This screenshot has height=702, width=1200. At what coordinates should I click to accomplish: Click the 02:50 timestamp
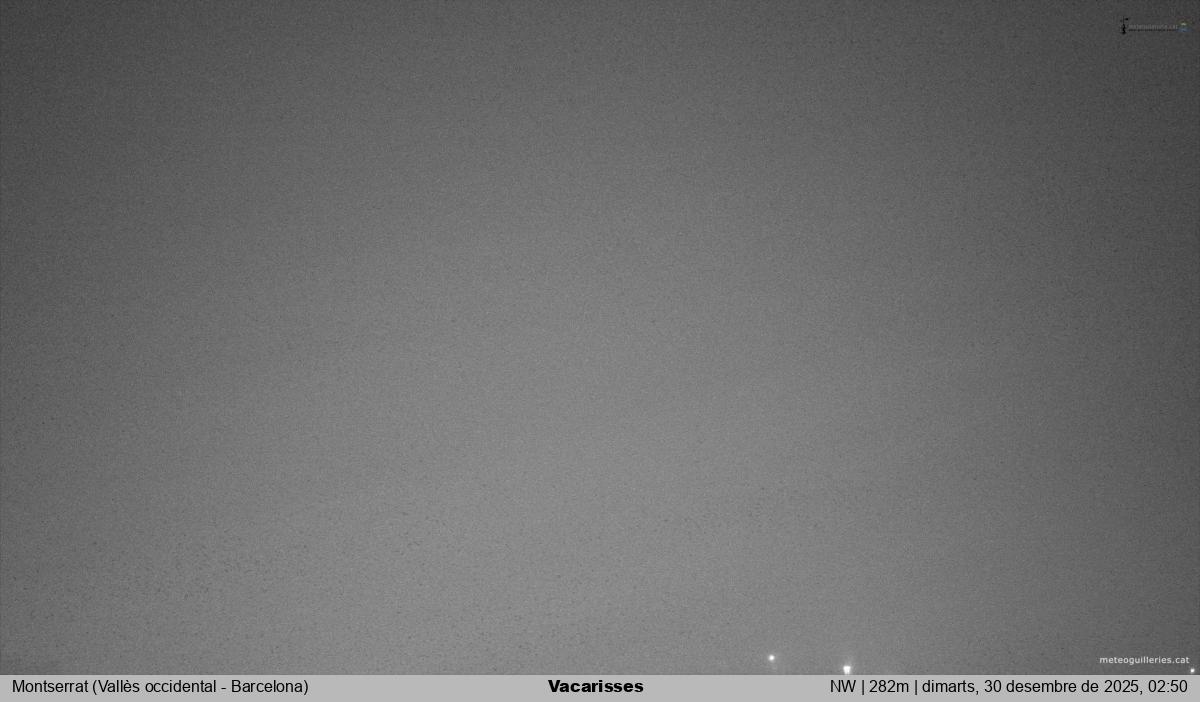(1167, 687)
